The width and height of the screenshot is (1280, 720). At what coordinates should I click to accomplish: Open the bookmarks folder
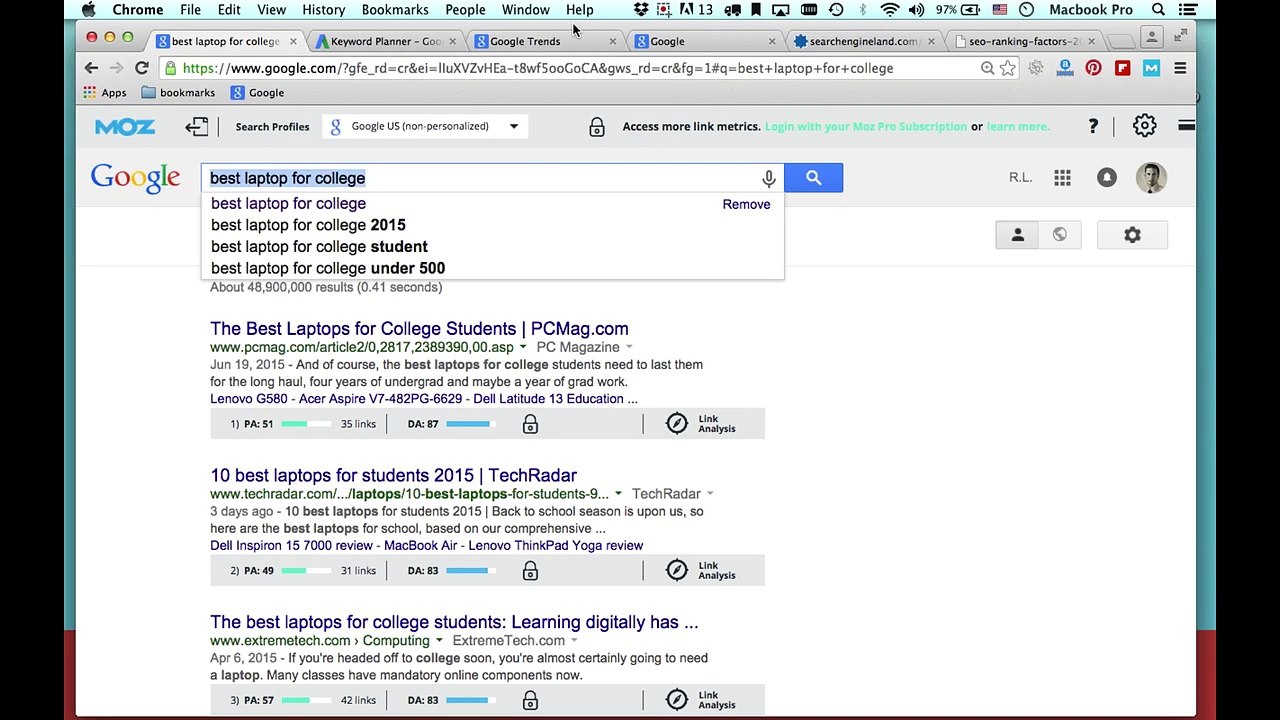point(179,93)
